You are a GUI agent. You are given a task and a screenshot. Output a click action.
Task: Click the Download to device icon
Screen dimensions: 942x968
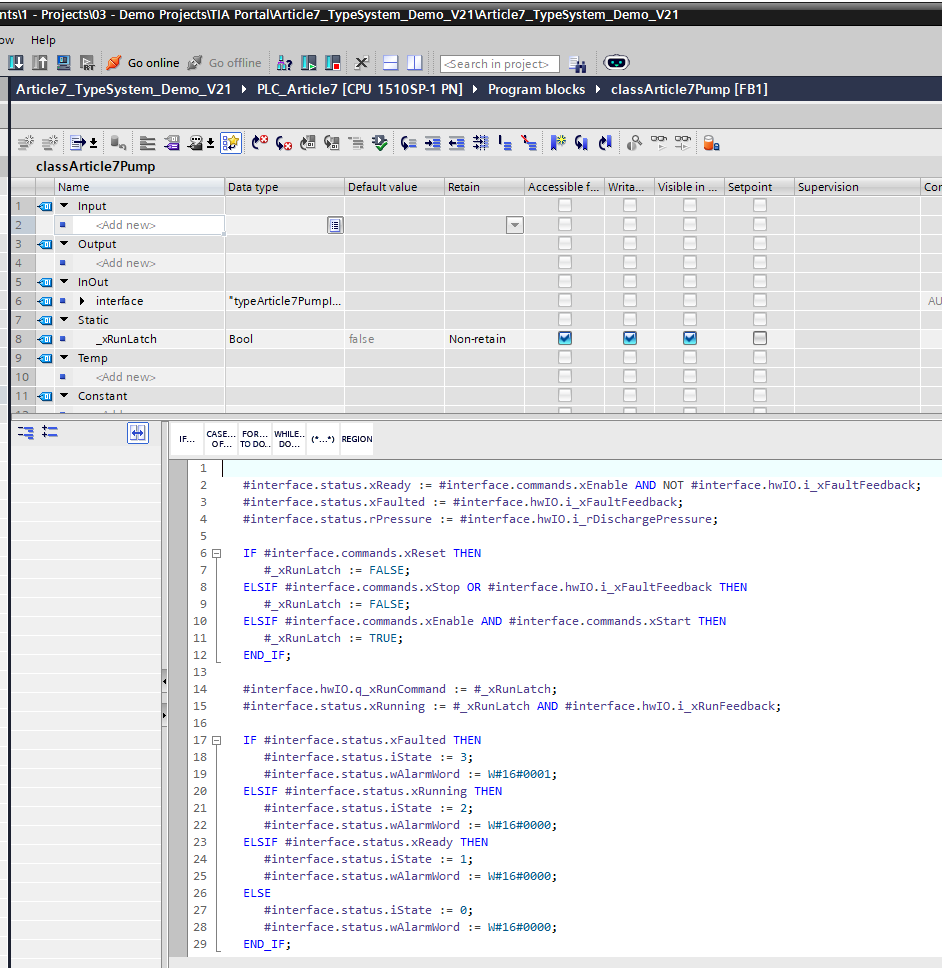click(15, 62)
